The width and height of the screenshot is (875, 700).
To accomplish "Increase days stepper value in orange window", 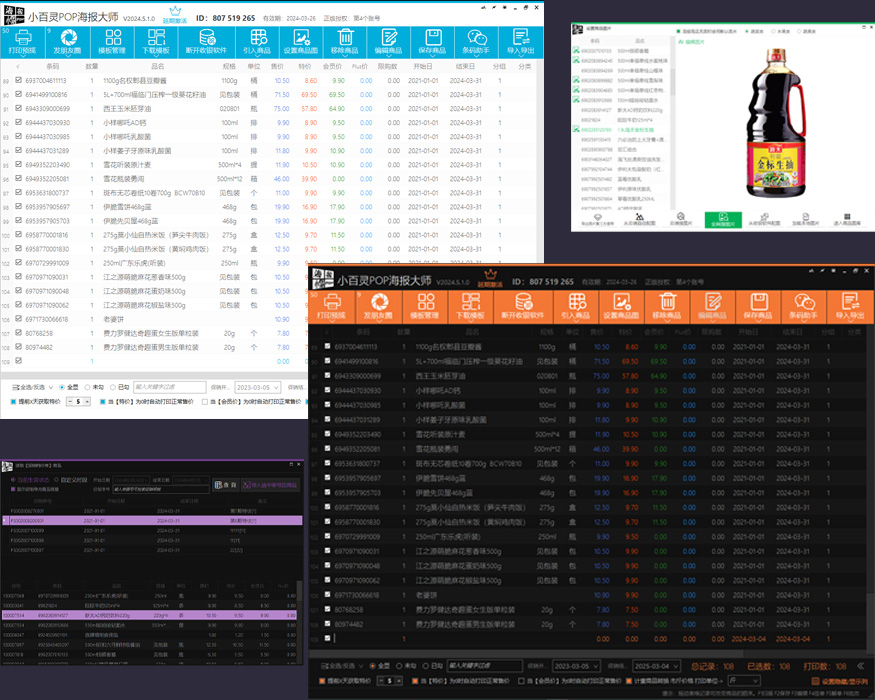I will 398,679.
